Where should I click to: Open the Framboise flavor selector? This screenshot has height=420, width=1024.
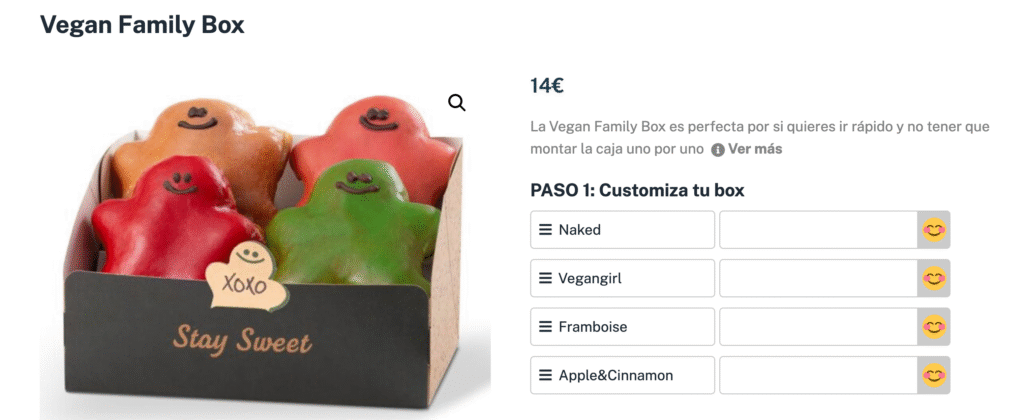point(622,327)
